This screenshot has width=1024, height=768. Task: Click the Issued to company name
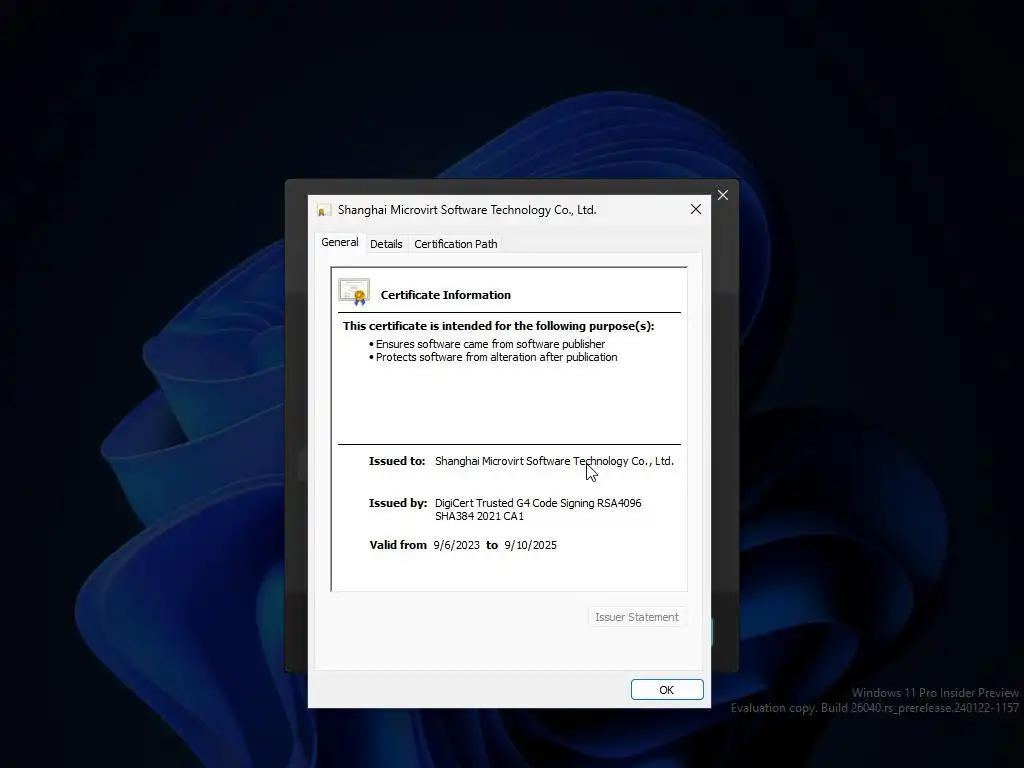pos(554,461)
